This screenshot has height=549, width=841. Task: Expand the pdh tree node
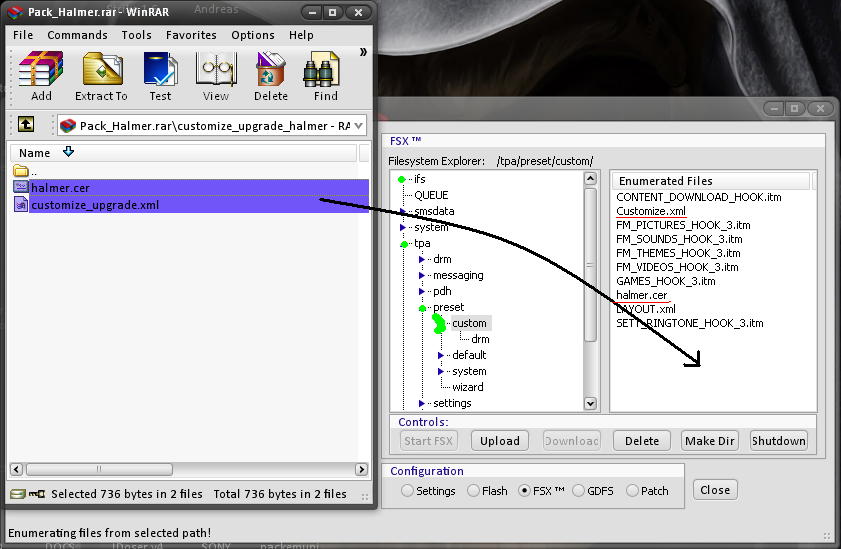coord(422,292)
